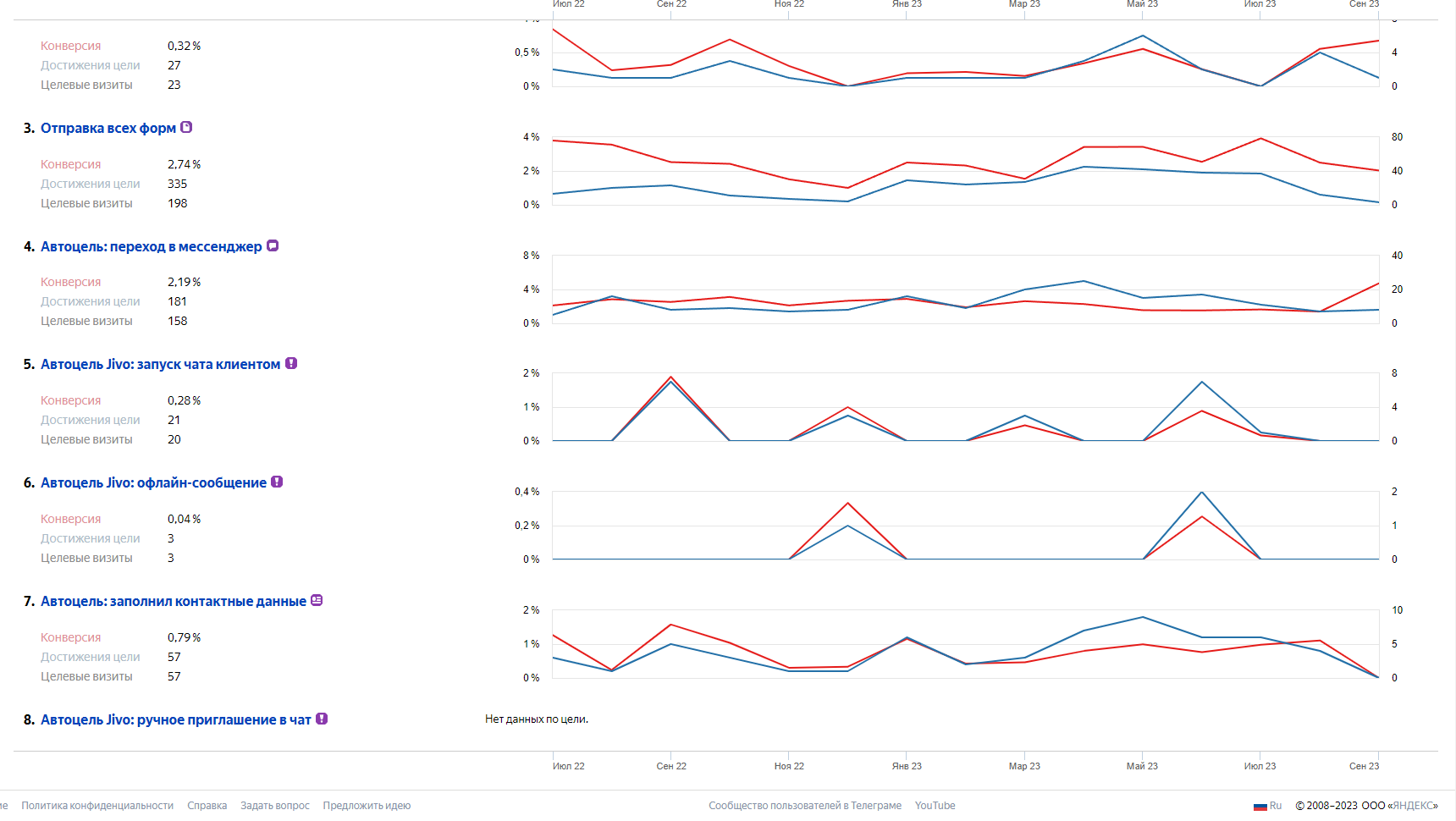Visit the YouTube footer link
The height and width of the screenshot is (821, 1456).
tap(935, 806)
